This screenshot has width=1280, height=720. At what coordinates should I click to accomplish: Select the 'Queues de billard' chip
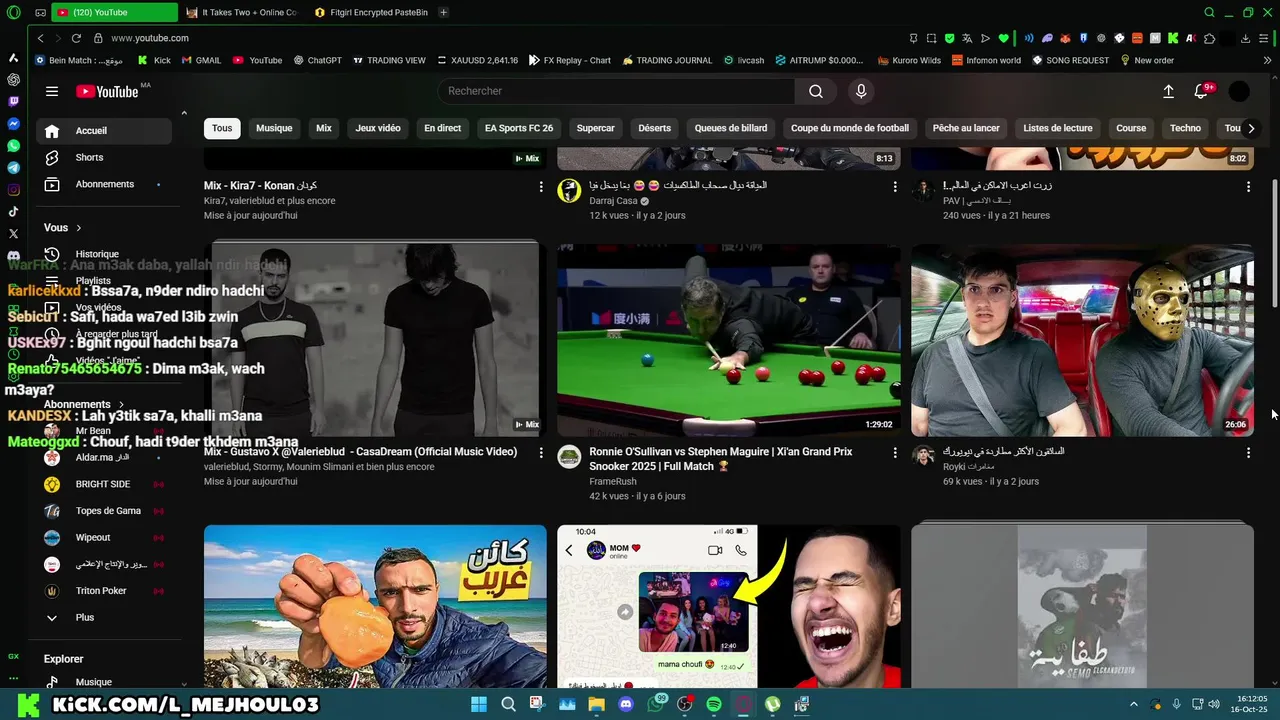731,128
